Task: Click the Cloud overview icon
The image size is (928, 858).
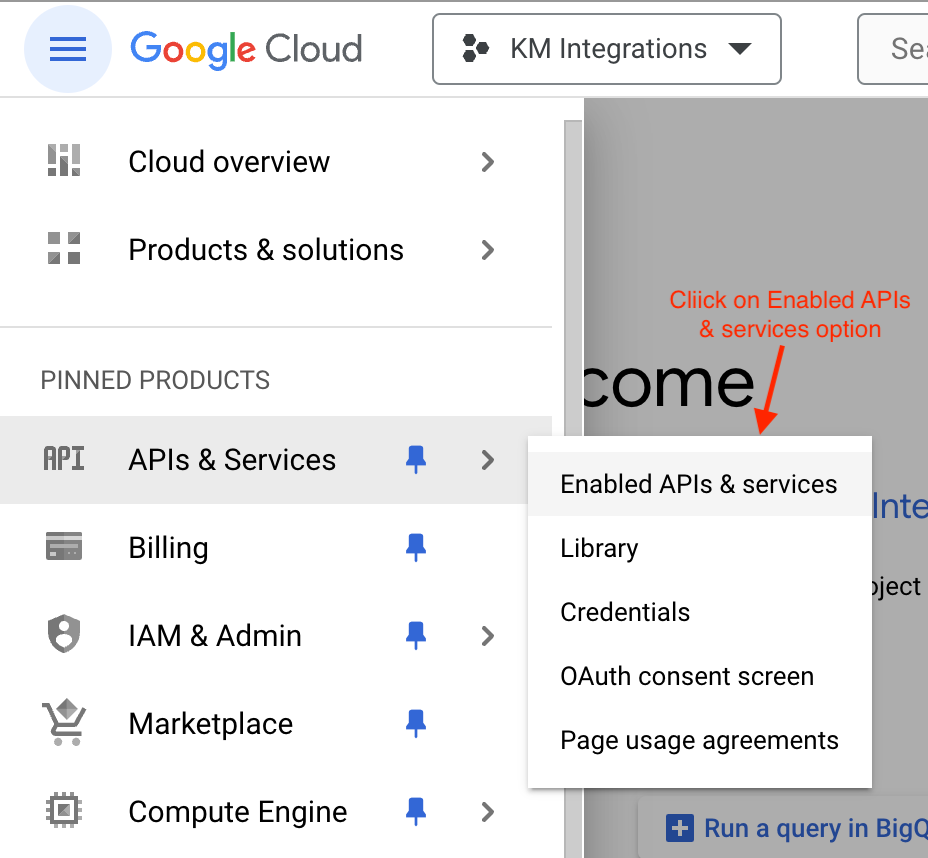Action: pos(64,160)
